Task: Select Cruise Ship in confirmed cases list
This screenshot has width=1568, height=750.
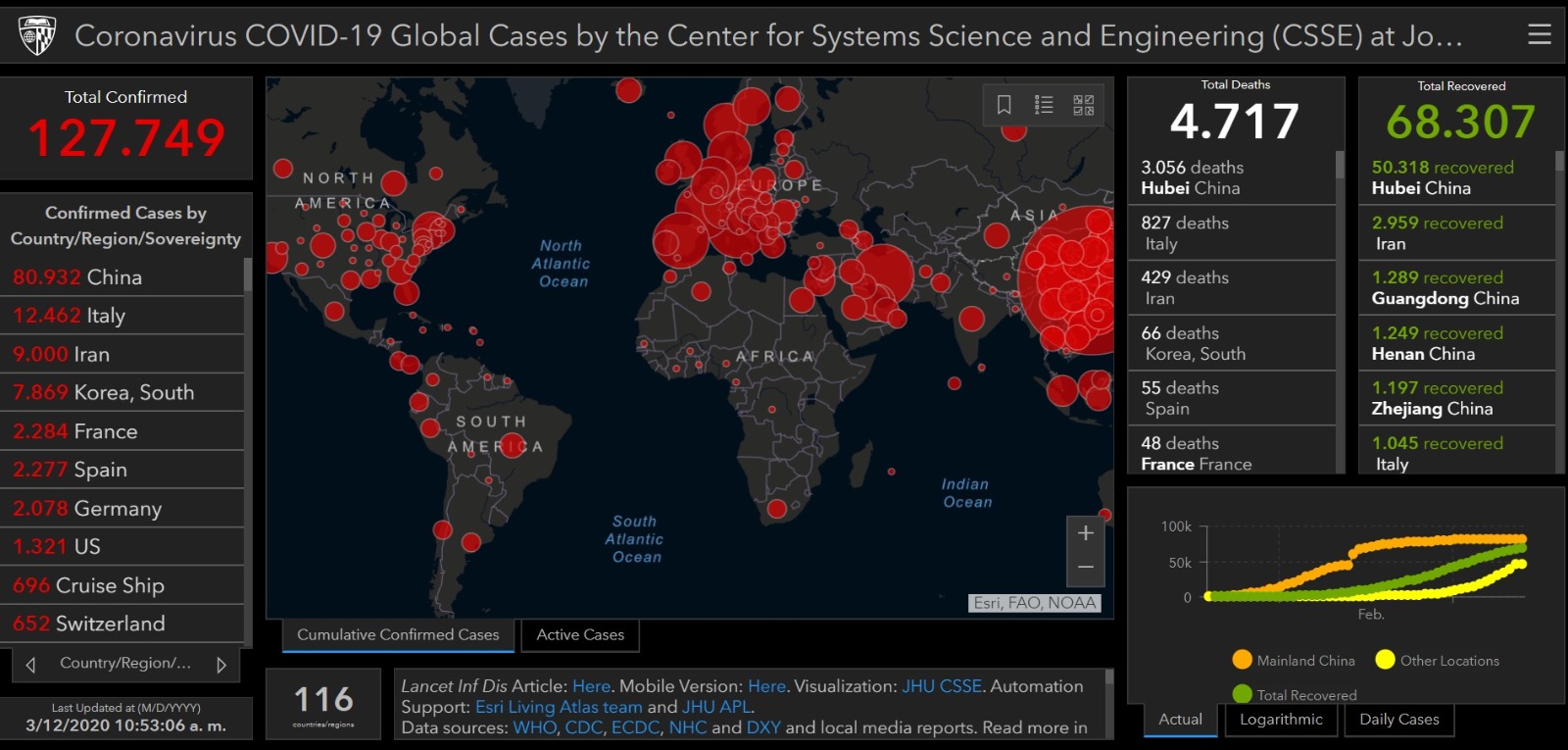Action: (122, 585)
